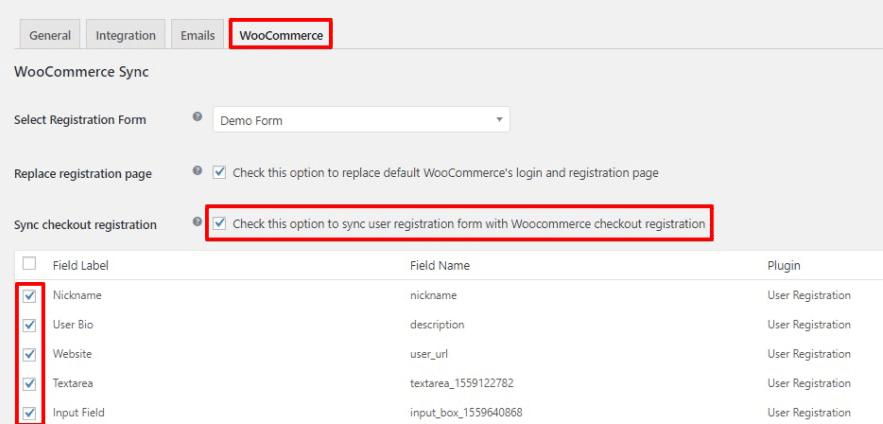The image size is (883, 424).
Task: Select the User Bio field label
Action: click(73, 324)
